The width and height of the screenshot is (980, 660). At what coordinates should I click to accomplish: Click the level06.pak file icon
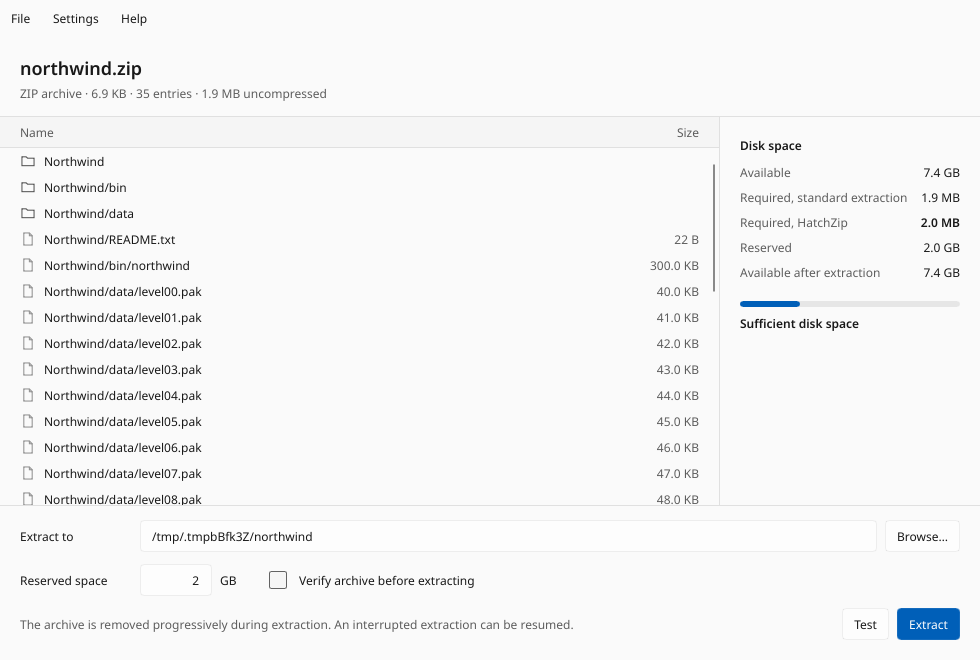28,448
